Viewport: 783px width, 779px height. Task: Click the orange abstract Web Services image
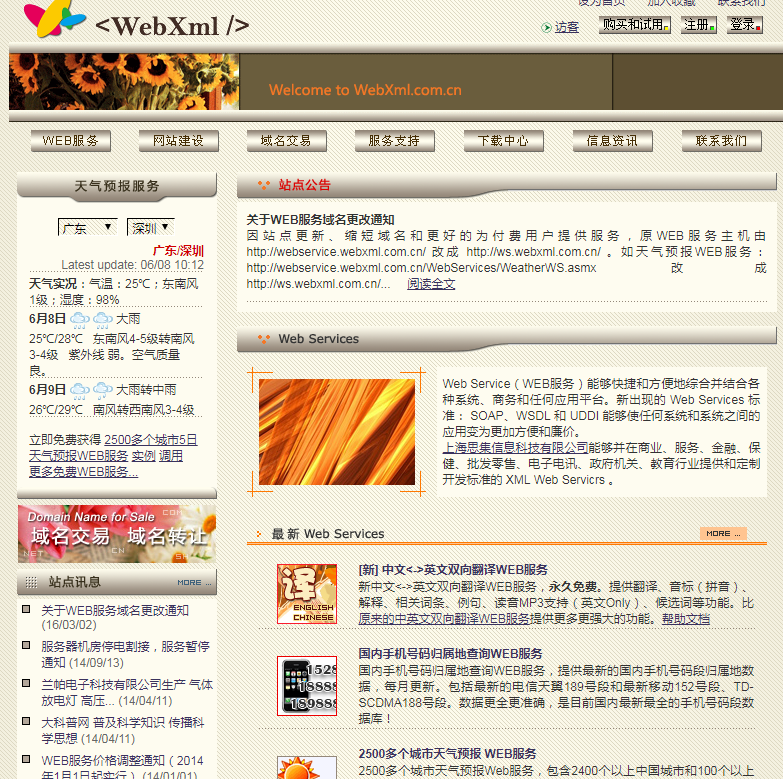tap(337, 432)
